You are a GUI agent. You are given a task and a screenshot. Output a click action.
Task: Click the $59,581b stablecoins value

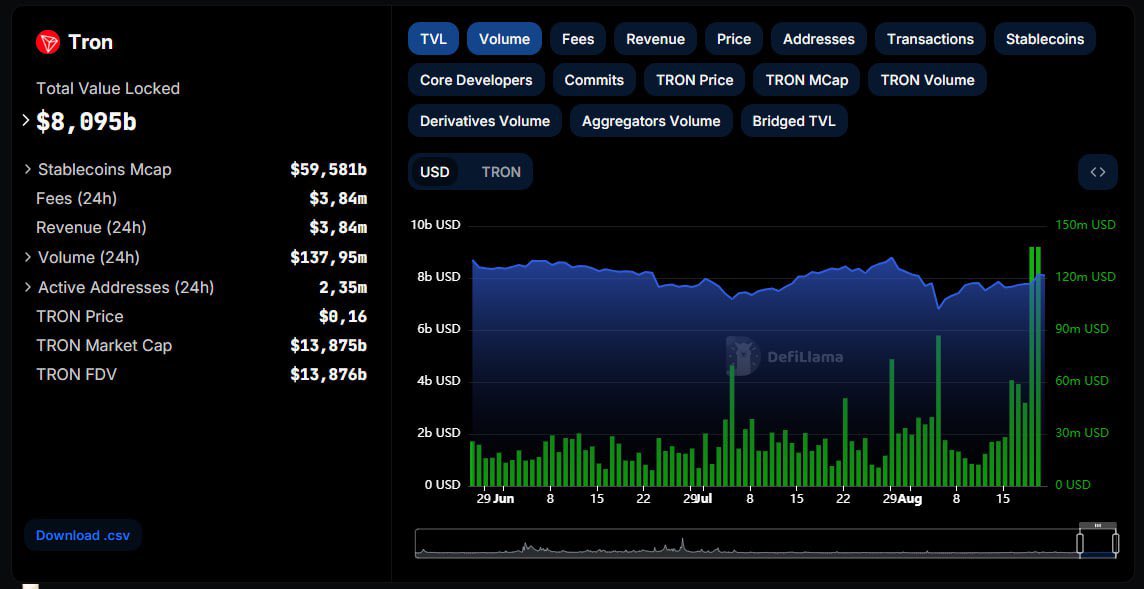tap(328, 169)
